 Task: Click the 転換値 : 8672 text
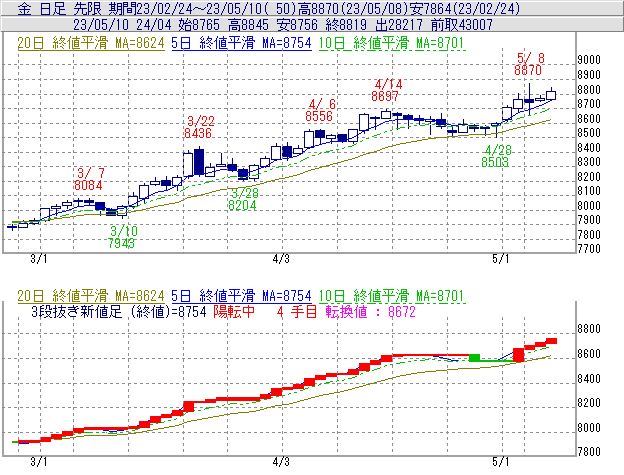(370, 311)
